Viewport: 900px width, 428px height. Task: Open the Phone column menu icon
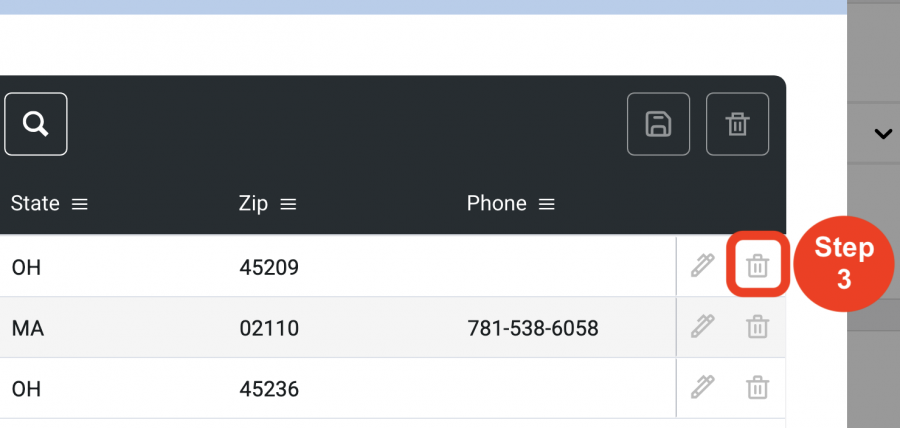coord(547,204)
